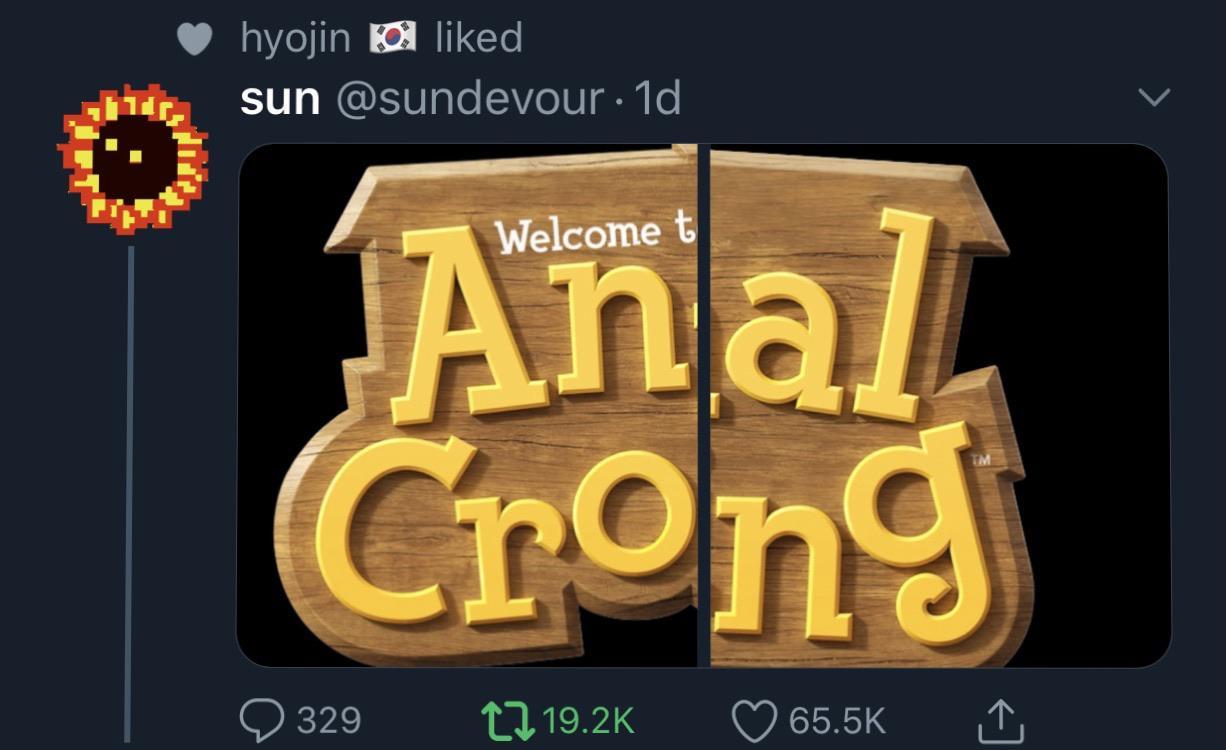Open hyojin's profile from the liked notice
The height and width of the screenshot is (750, 1226).
click(x=296, y=39)
